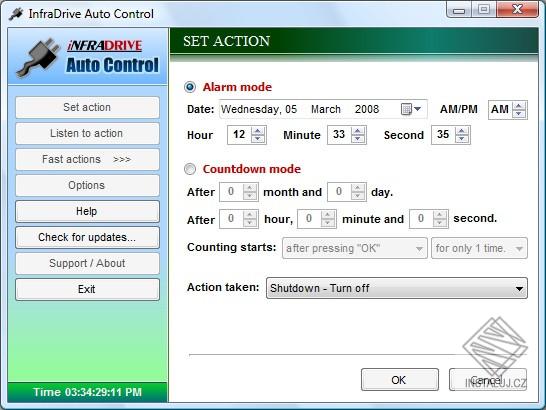Click the Minute input field showing 33

(x=339, y=135)
